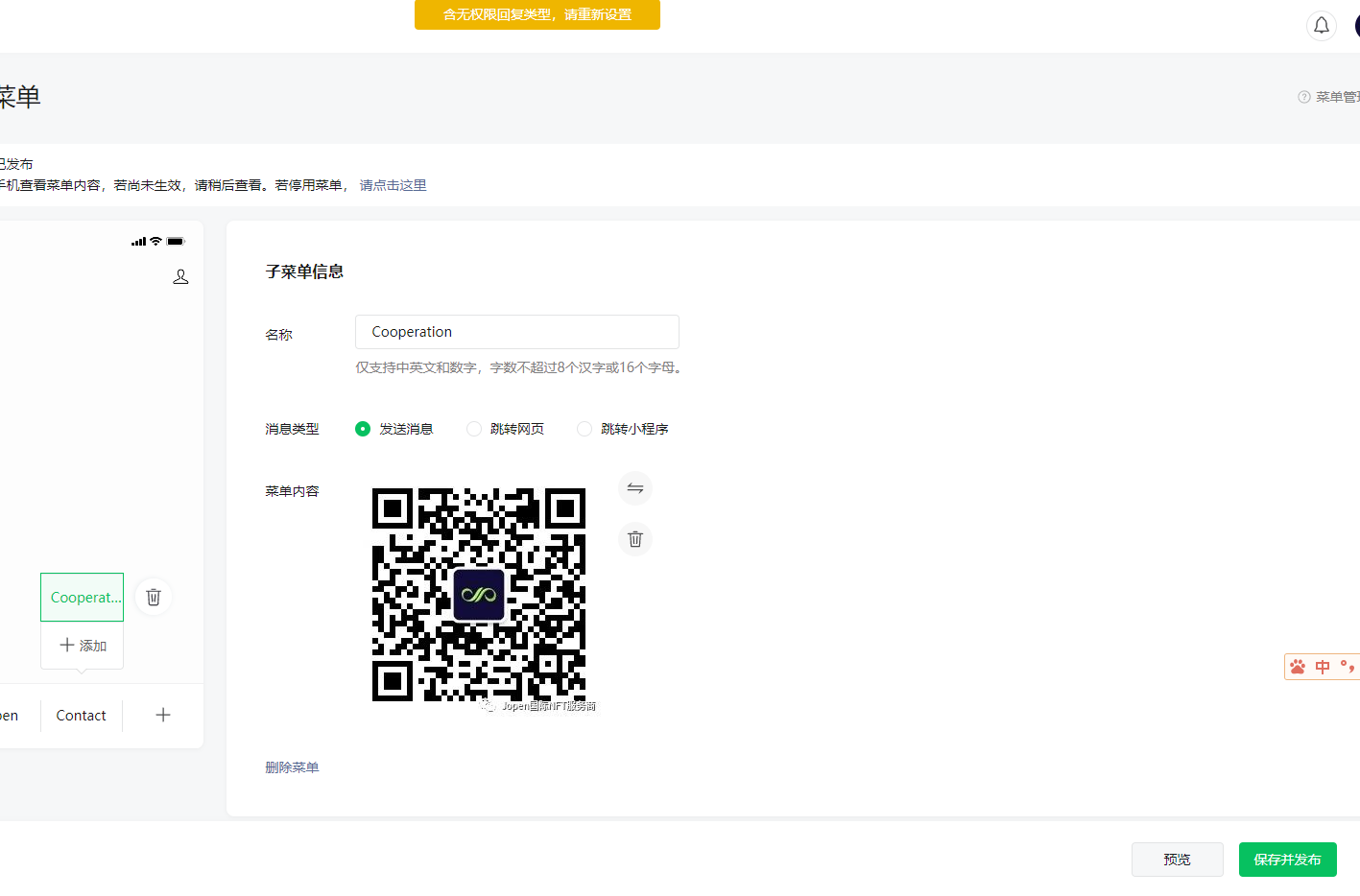Click the character limit hint text

(519, 367)
